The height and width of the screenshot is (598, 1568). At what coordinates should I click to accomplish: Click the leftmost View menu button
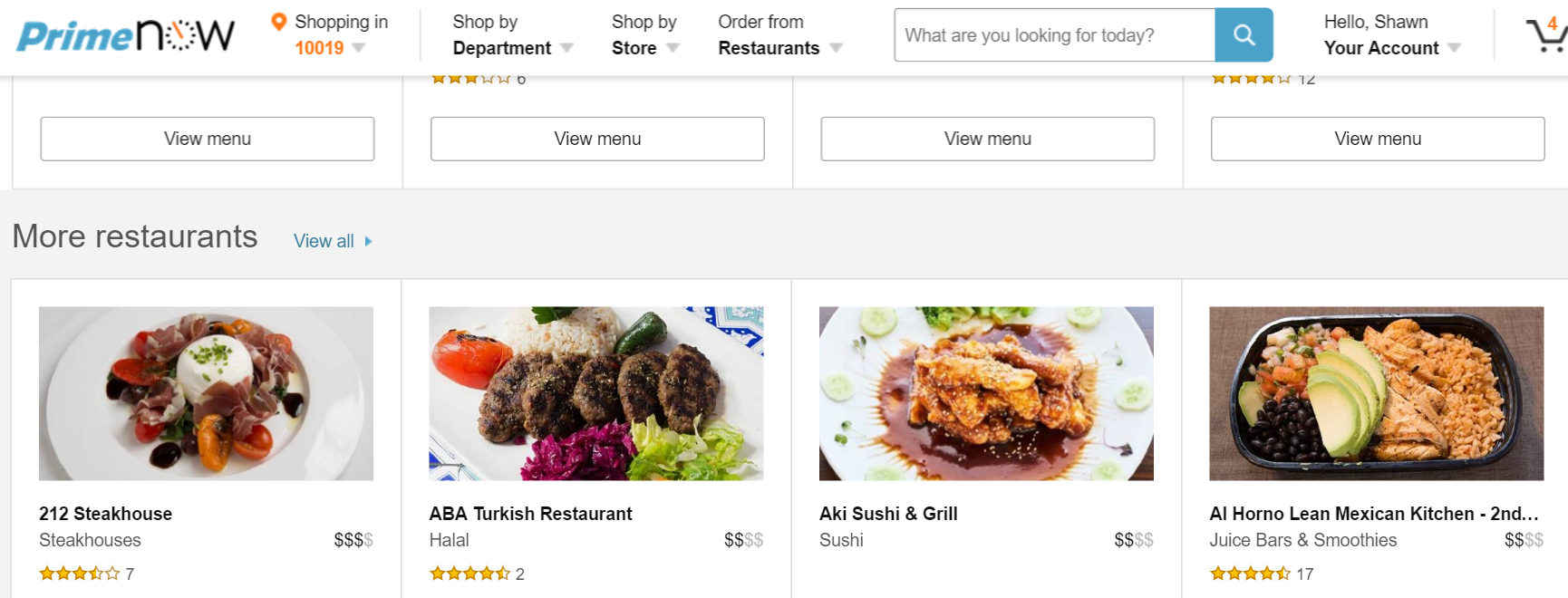click(x=207, y=139)
